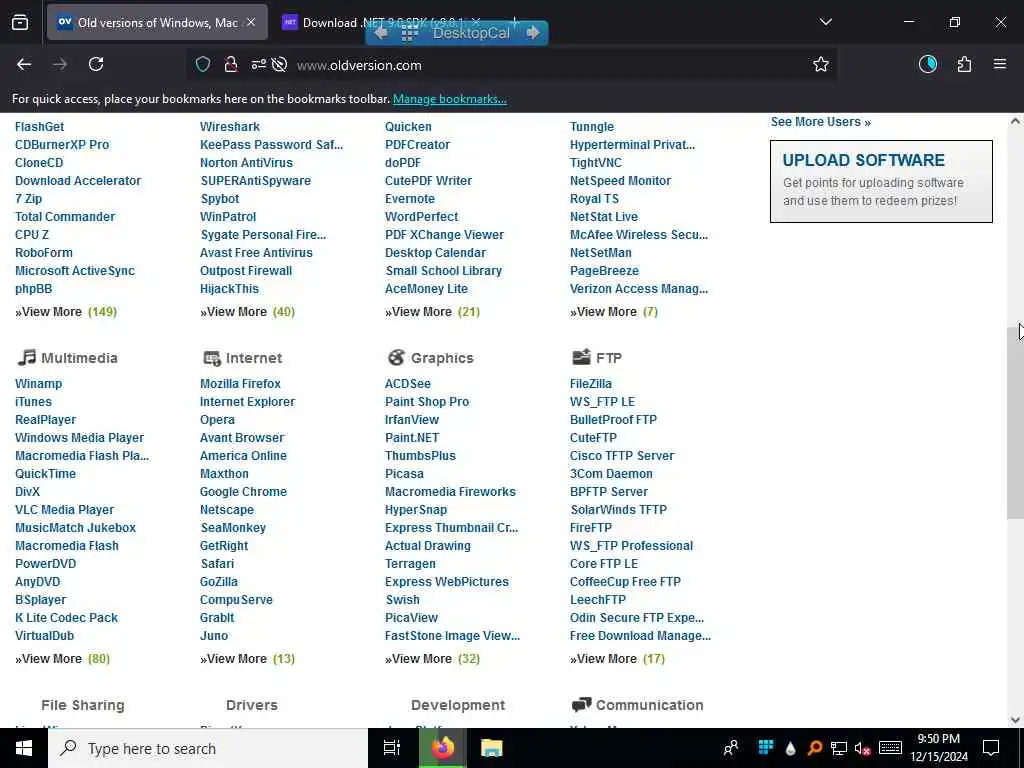Open the Extensions puzzle icon
This screenshot has width=1024, height=768.
tap(964, 64)
